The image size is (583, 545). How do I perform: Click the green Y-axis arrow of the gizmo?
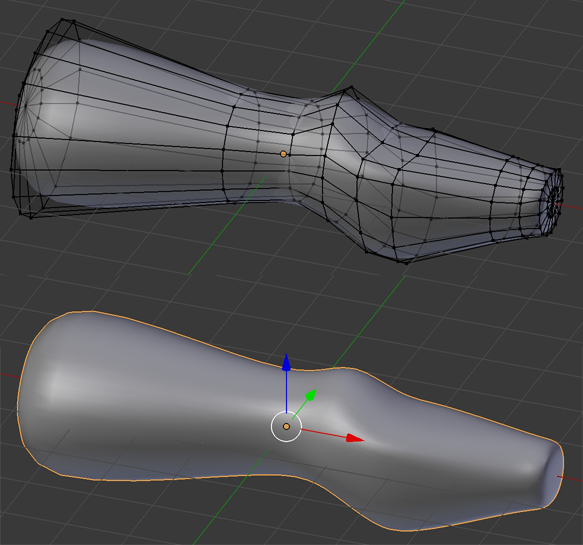coord(305,403)
